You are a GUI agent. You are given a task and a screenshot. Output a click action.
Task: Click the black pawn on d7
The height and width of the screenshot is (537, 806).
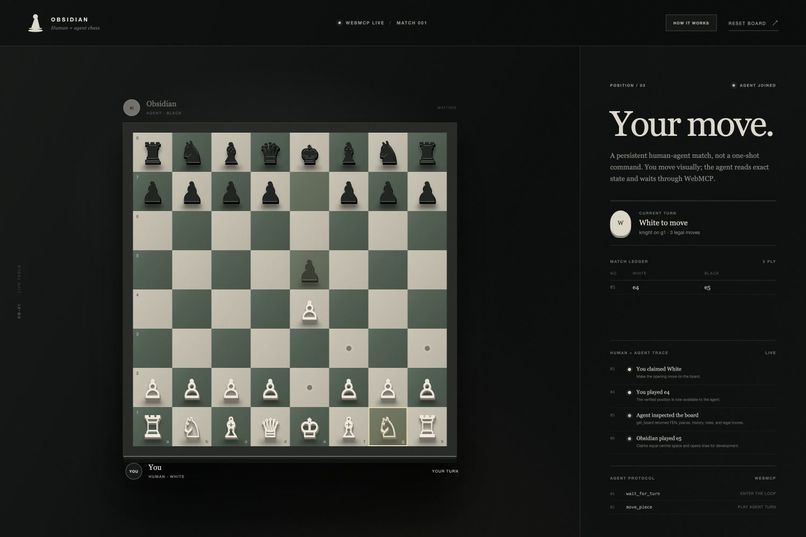click(x=270, y=192)
